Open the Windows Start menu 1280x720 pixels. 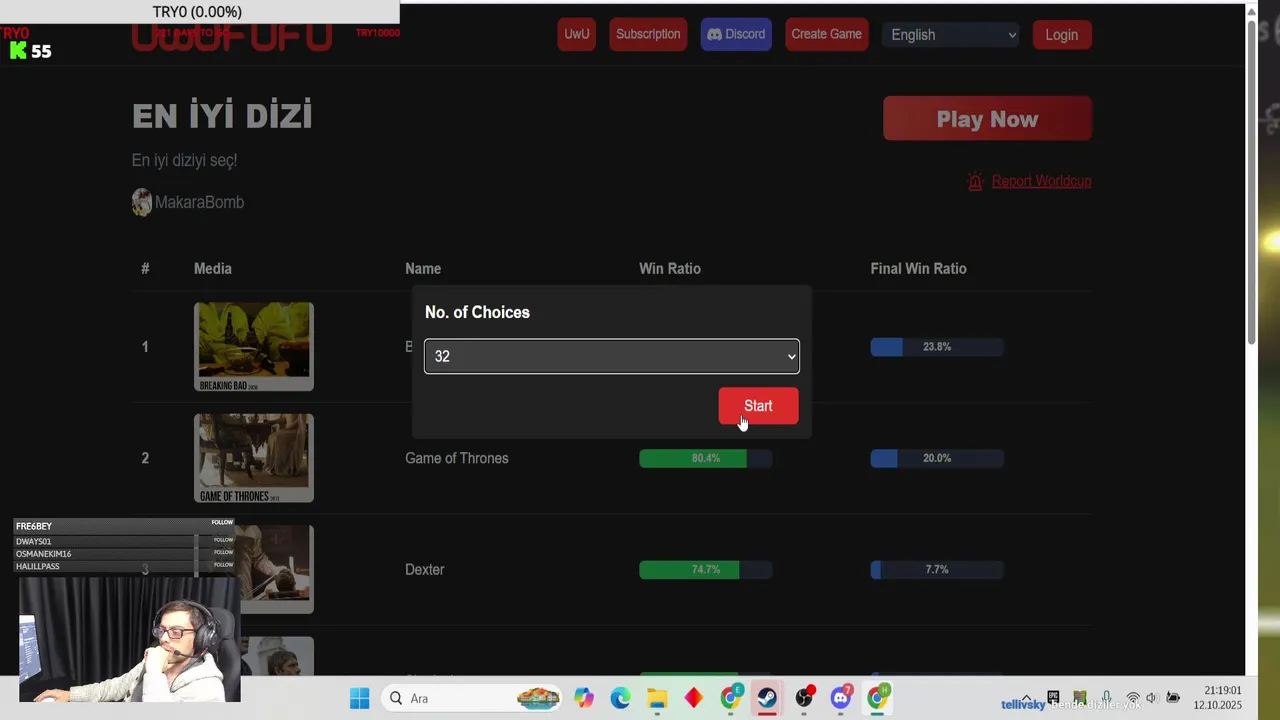pyautogui.click(x=359, y=698)
